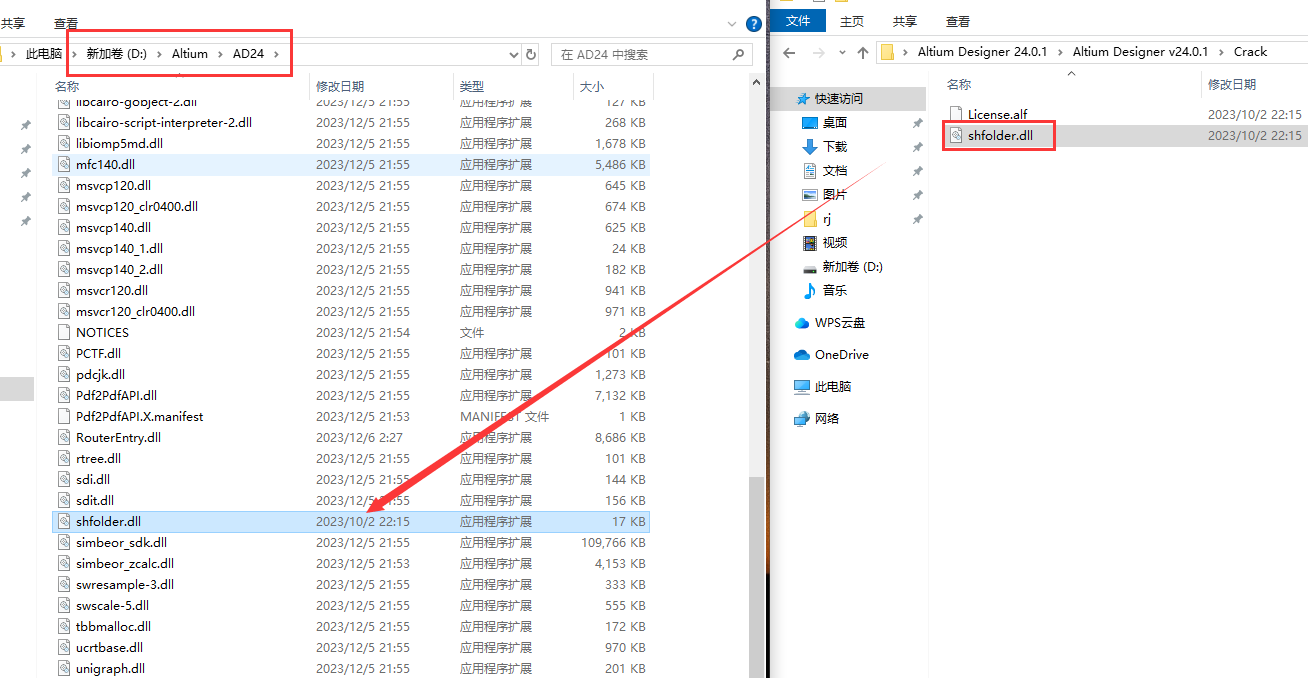Select the file named msvcp140_1.dll

coord(119,248)
